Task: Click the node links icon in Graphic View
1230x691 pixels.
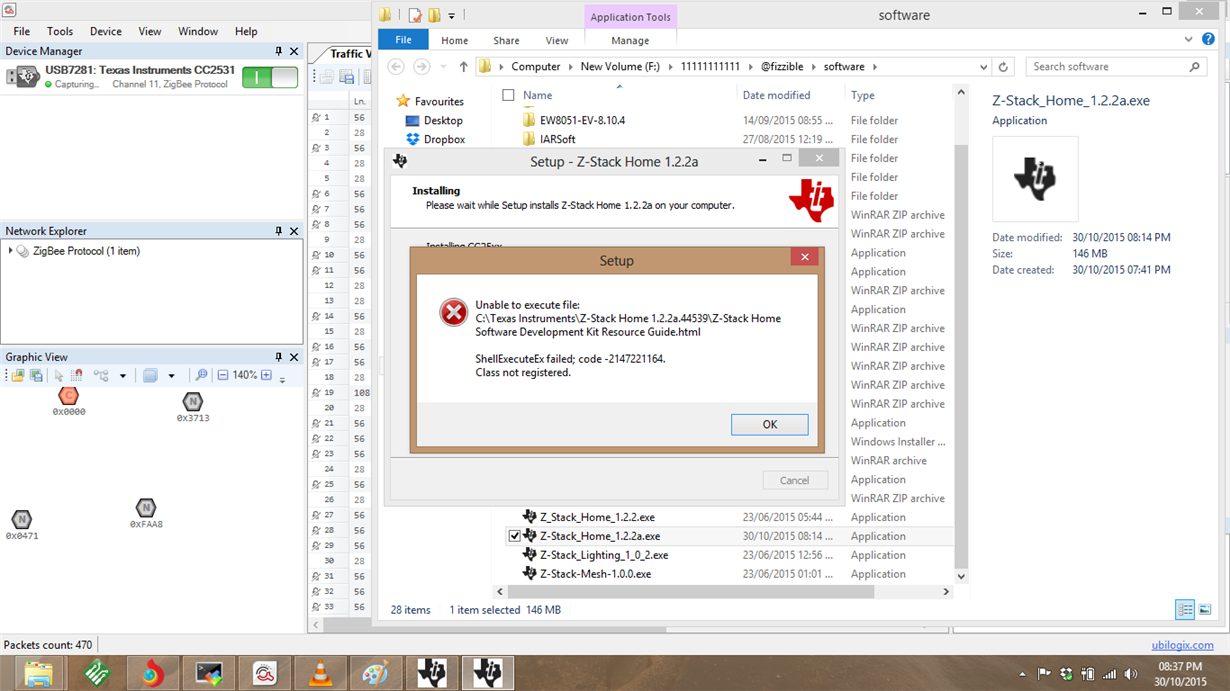Action: 101,376
